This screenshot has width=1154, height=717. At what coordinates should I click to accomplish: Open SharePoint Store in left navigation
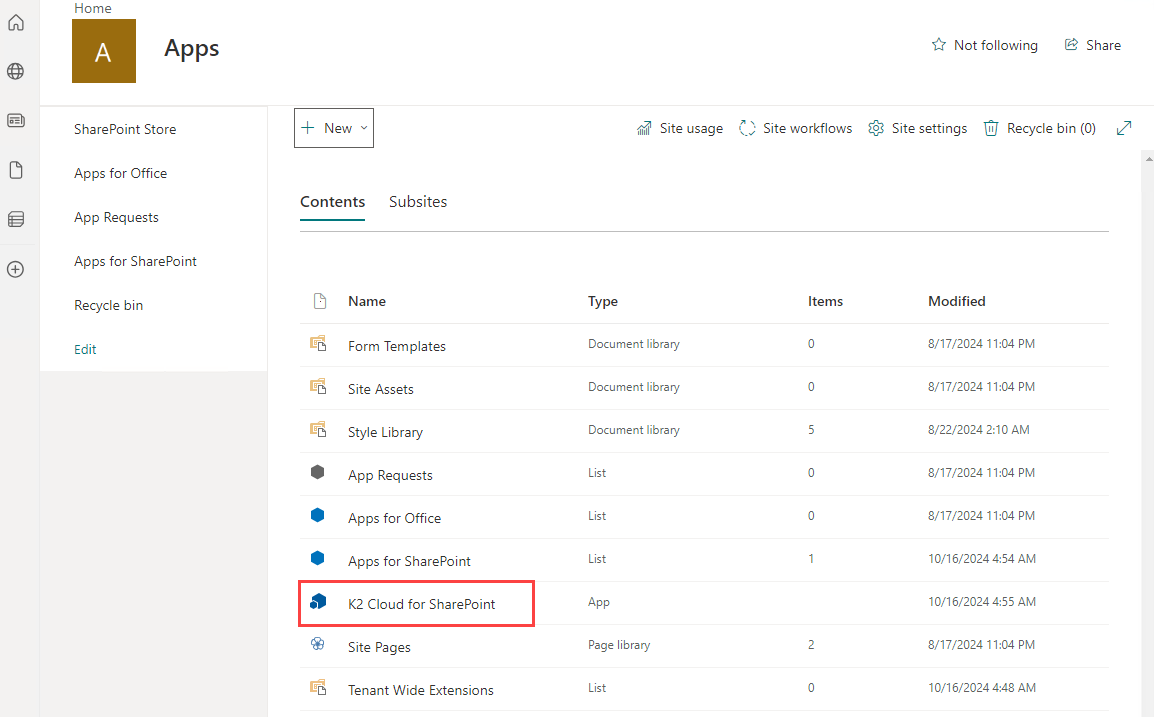coord(125,129)
